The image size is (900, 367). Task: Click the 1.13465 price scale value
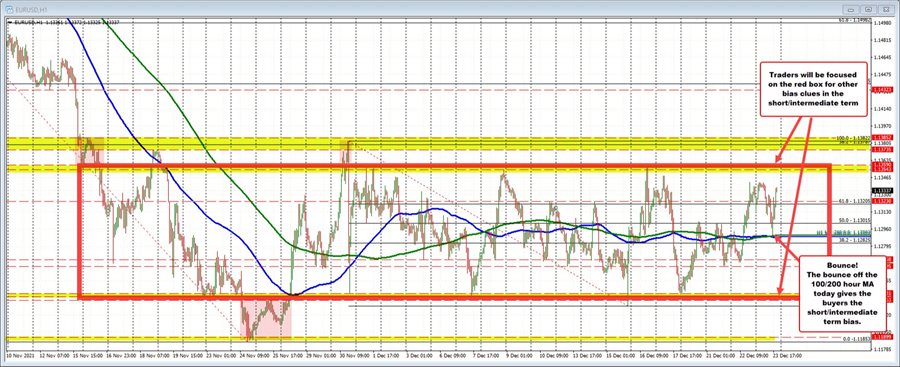pyautogui.click(x=882, y=179)
